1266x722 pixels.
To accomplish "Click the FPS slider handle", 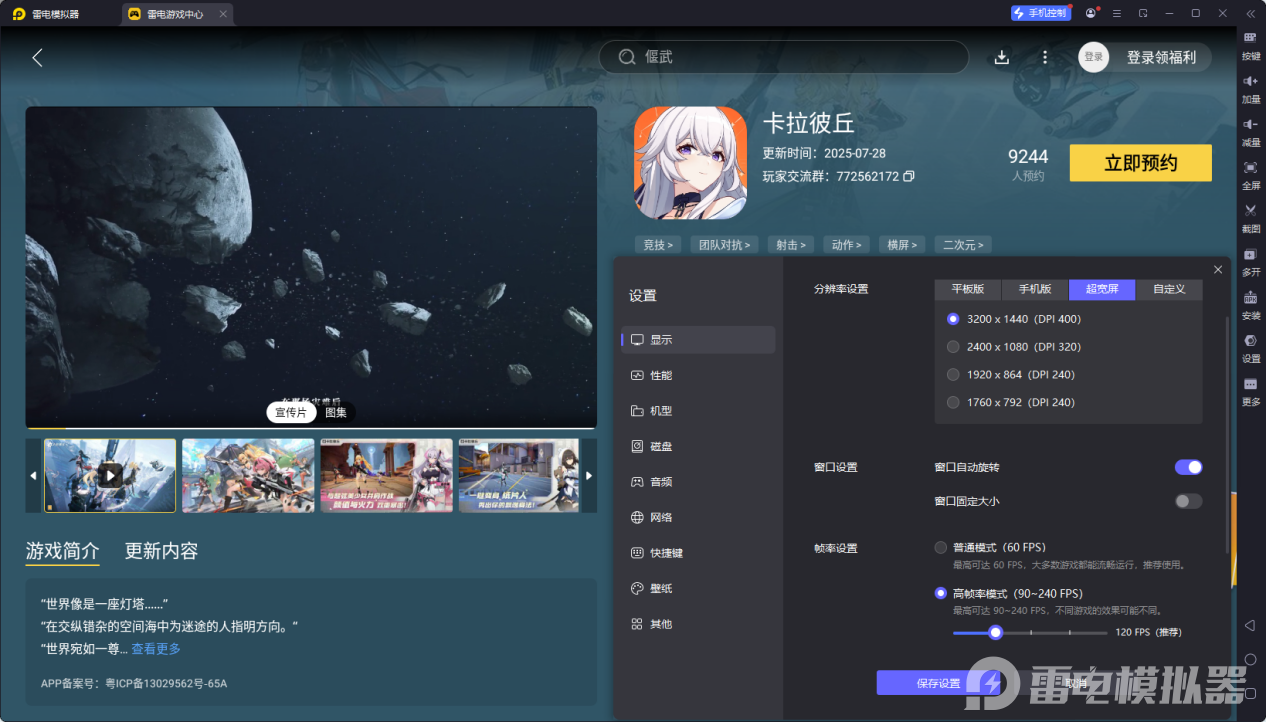I will (x=995, y=632).
